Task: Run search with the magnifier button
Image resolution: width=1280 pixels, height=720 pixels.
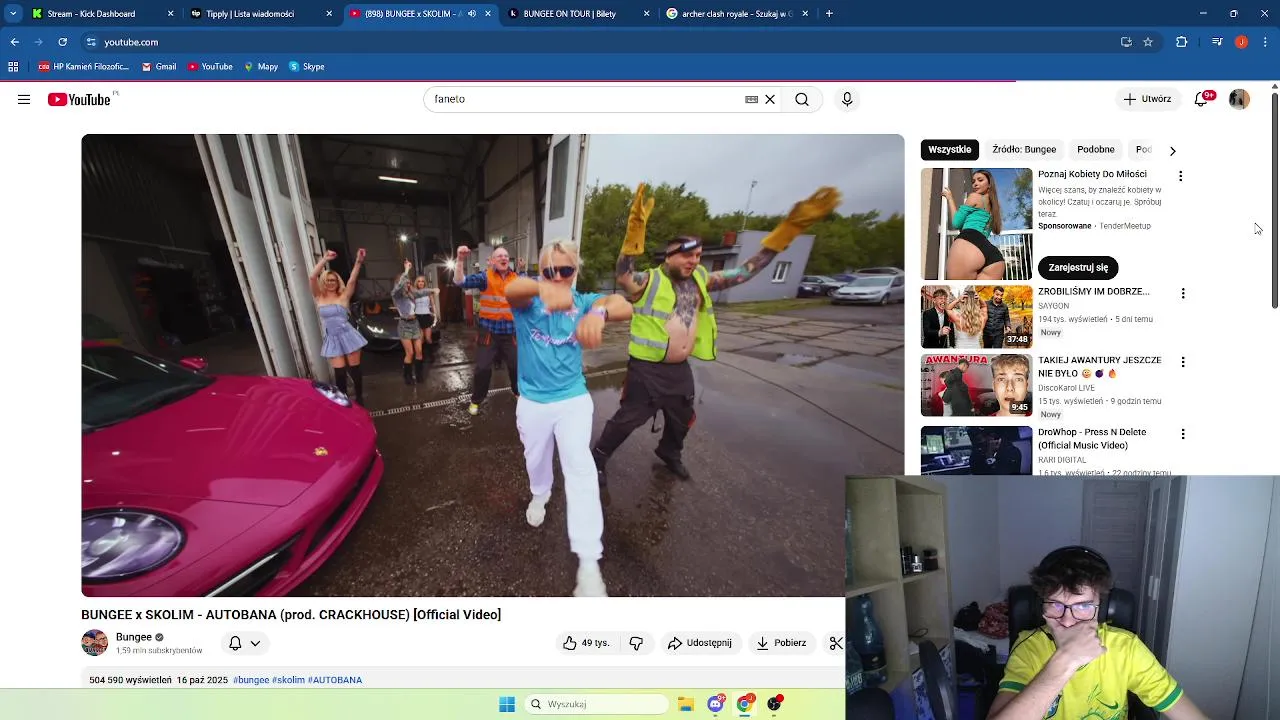Action: click(802, 99)
